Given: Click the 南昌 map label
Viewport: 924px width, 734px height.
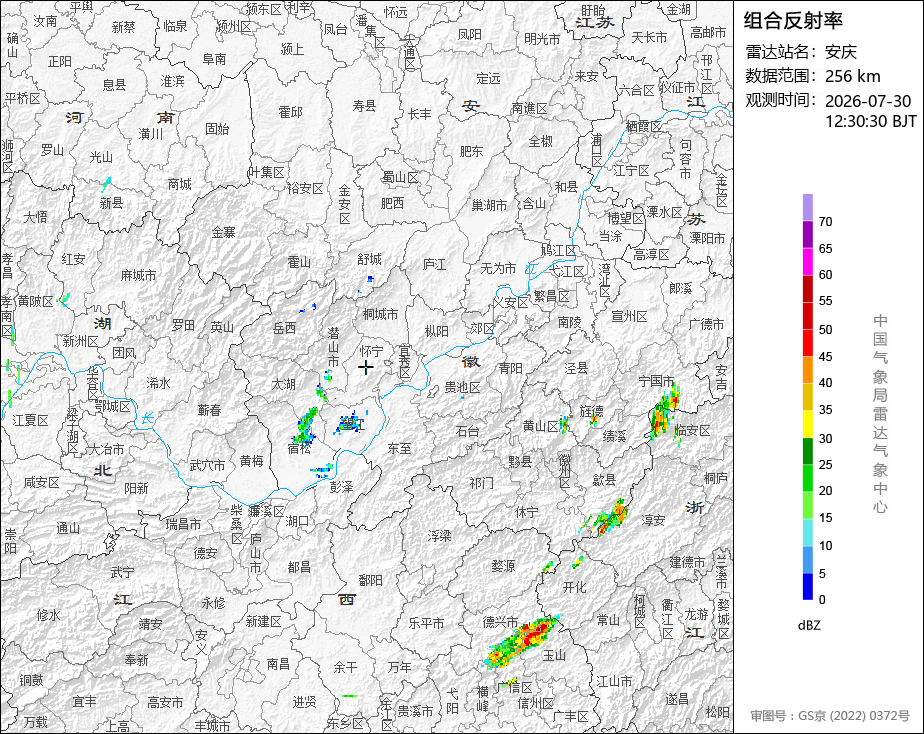Looking at the screenshot, I should [x=278, y=664].
